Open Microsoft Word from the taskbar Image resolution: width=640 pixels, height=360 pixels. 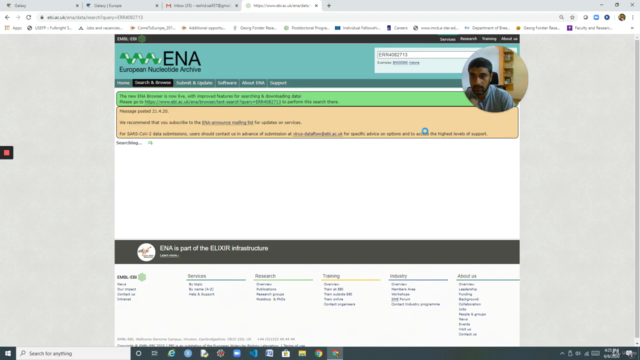pyautogui.click(x=269, y=353)
